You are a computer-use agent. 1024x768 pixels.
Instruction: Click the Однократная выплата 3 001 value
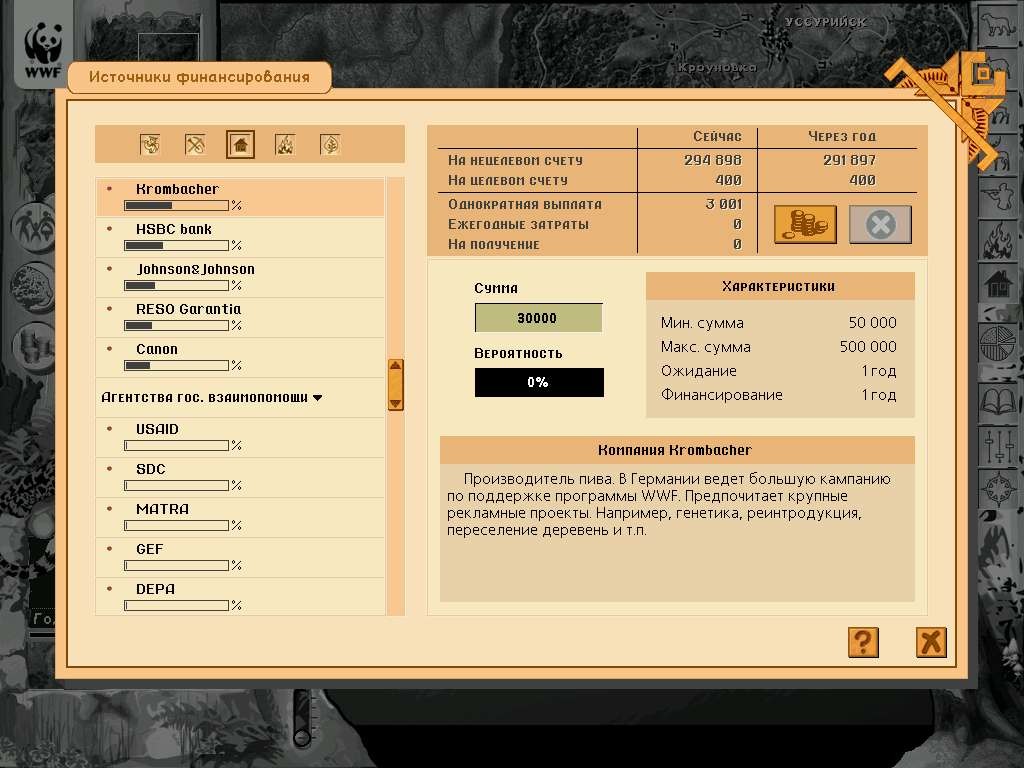tap(724, 204)
